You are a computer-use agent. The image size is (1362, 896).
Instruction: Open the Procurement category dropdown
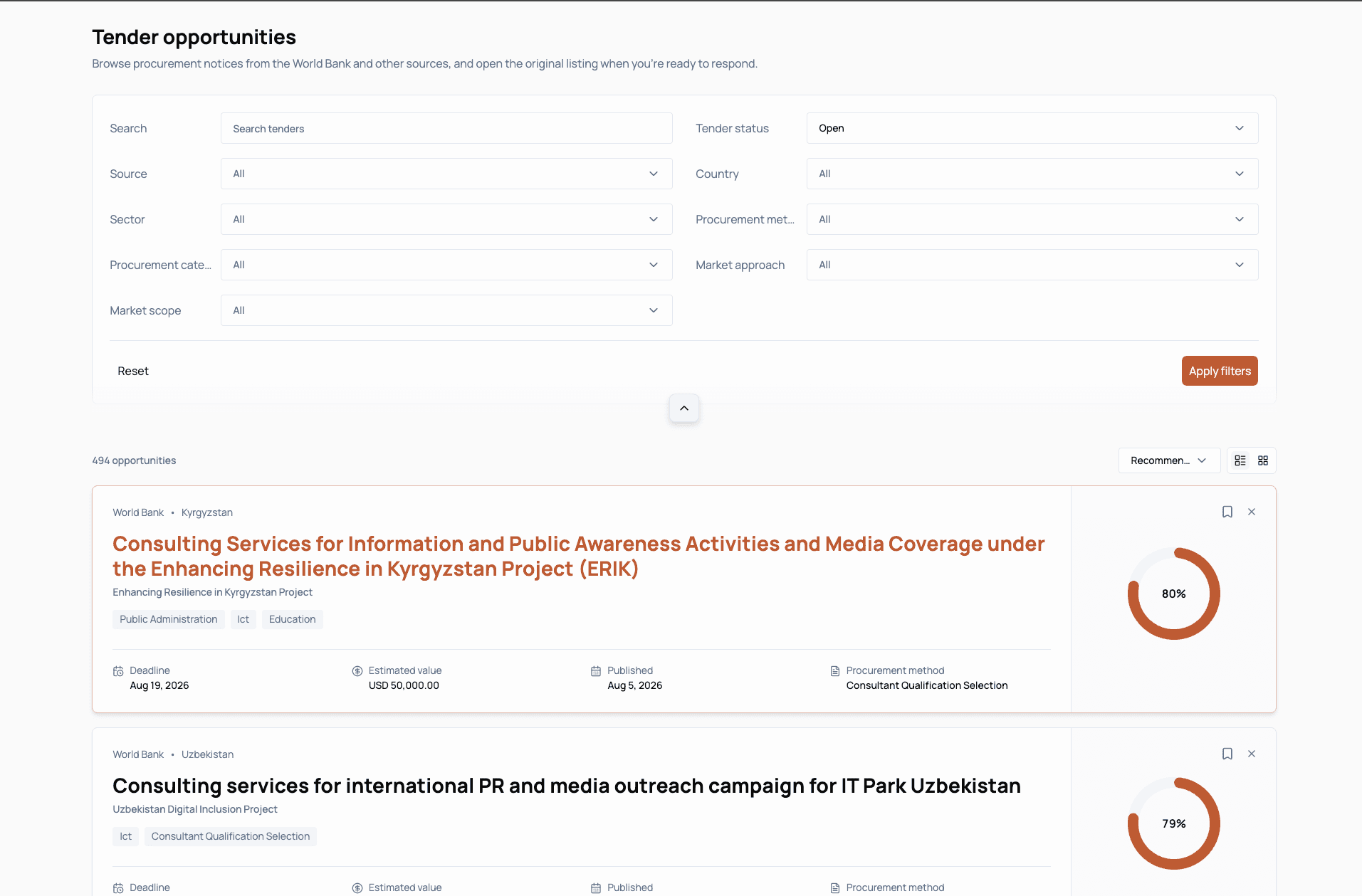(x=446, y=265)
